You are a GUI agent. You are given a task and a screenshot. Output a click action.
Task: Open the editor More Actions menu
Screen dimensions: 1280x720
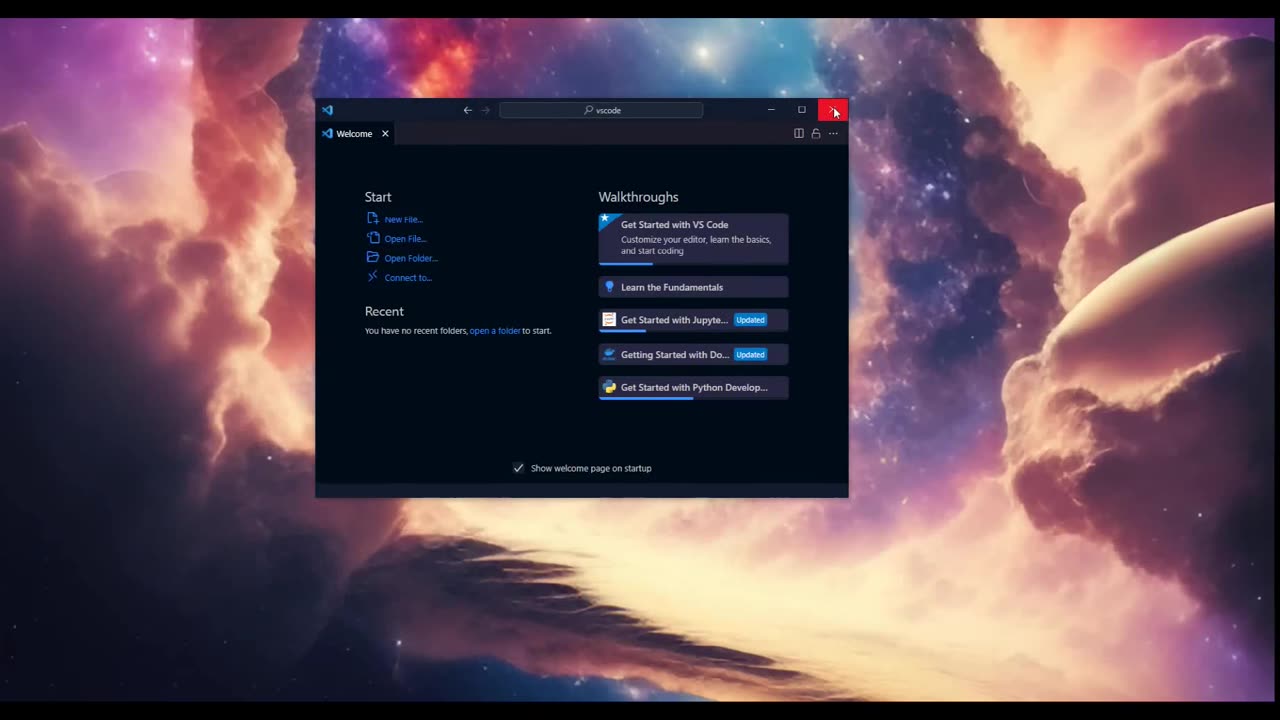tap(833, 133)
